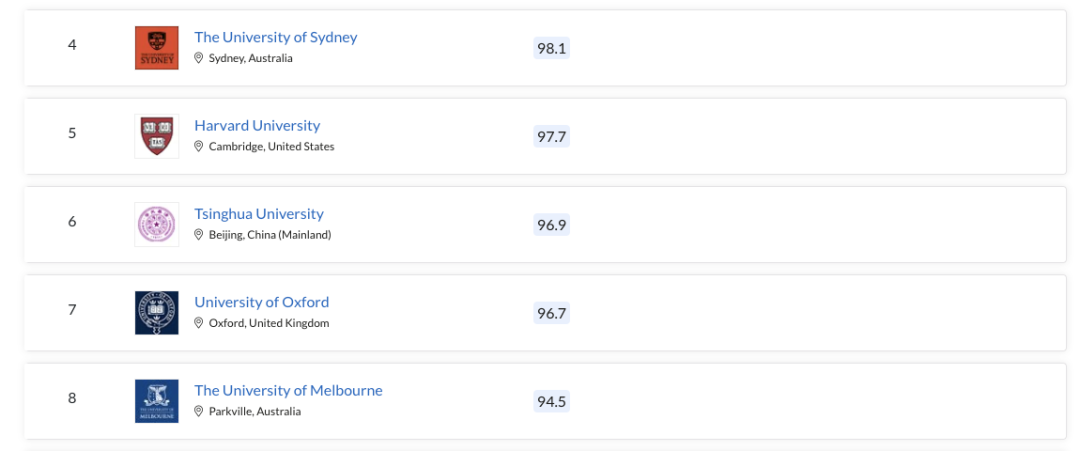This screenshot has height=451, width=1080.
Task: Click the 98.1 score badge
Action: (552, 48)
